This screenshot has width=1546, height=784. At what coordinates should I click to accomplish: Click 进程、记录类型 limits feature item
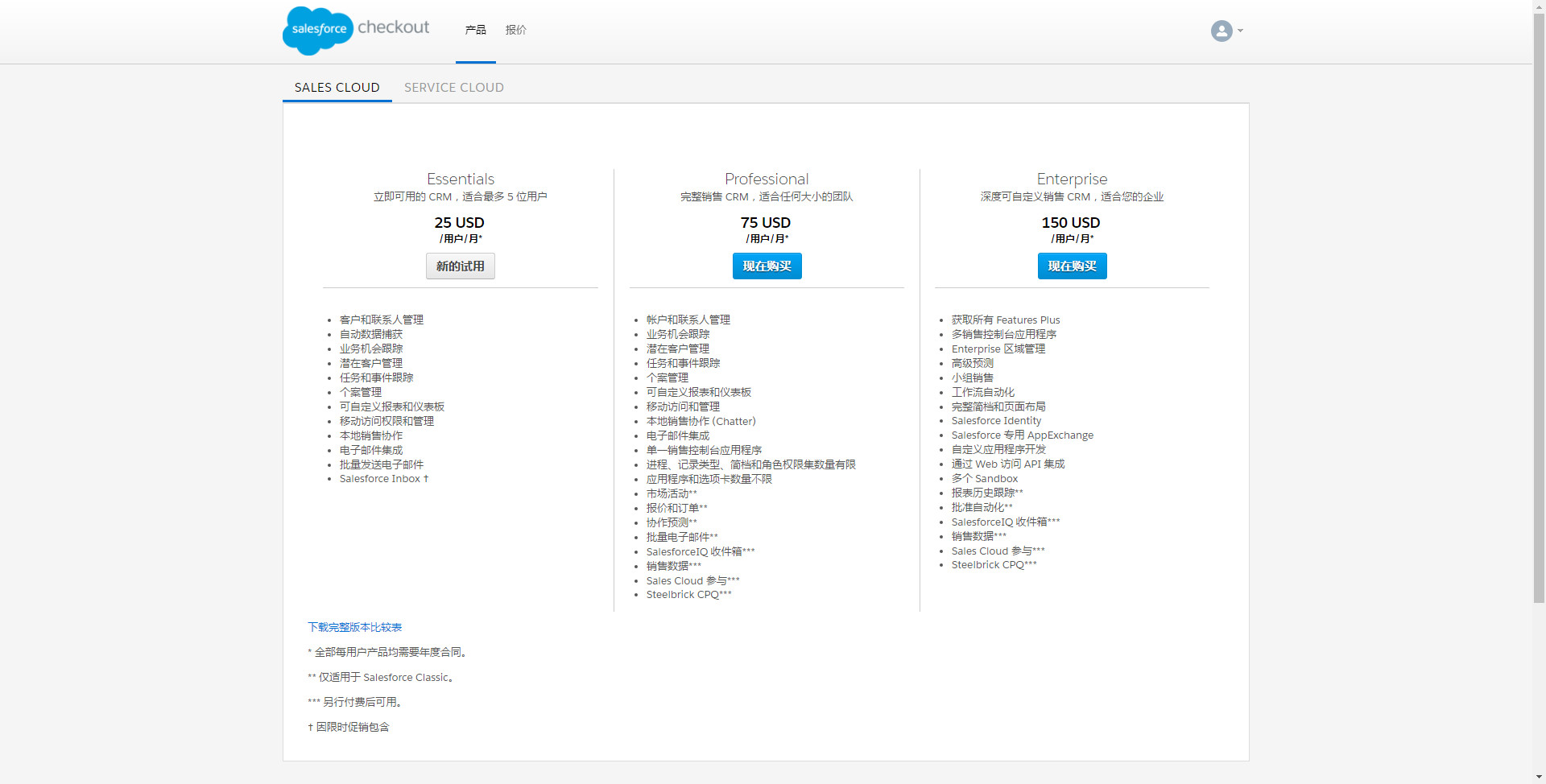point(751,464)
